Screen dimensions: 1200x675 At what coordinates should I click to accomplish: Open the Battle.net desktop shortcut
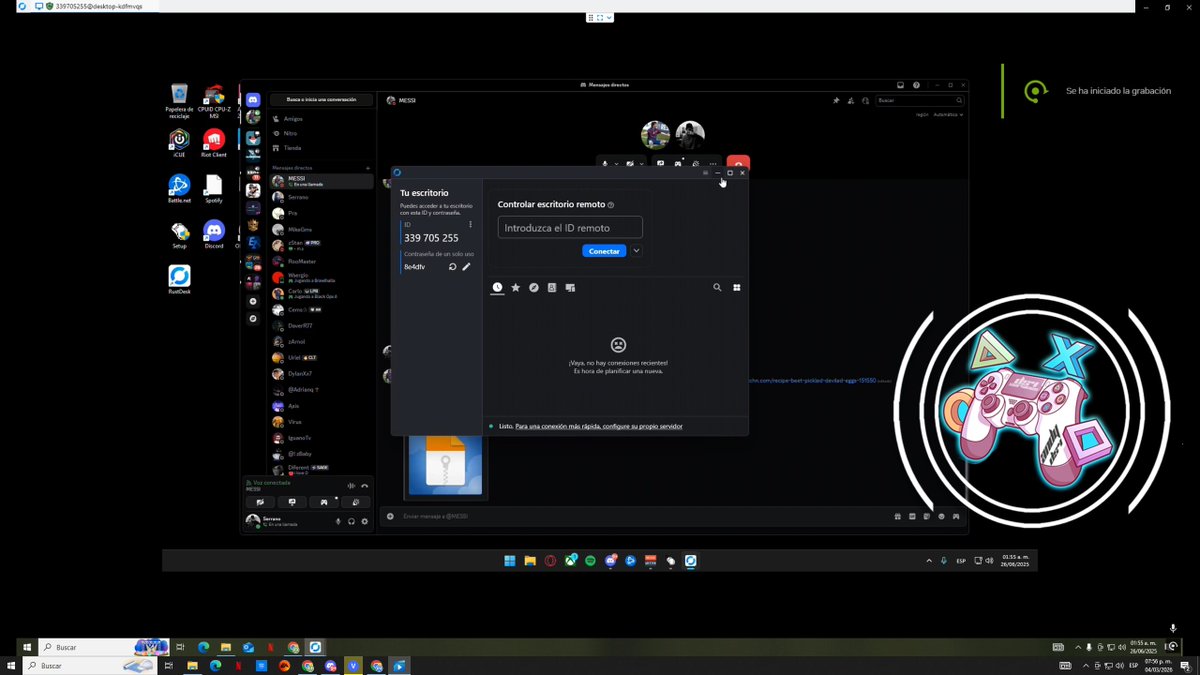(x=179, y=188)
